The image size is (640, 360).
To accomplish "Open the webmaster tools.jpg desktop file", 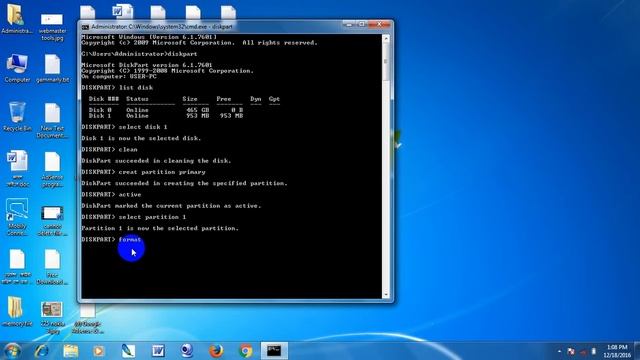I will pyautogui.click(x=52, y=27).
